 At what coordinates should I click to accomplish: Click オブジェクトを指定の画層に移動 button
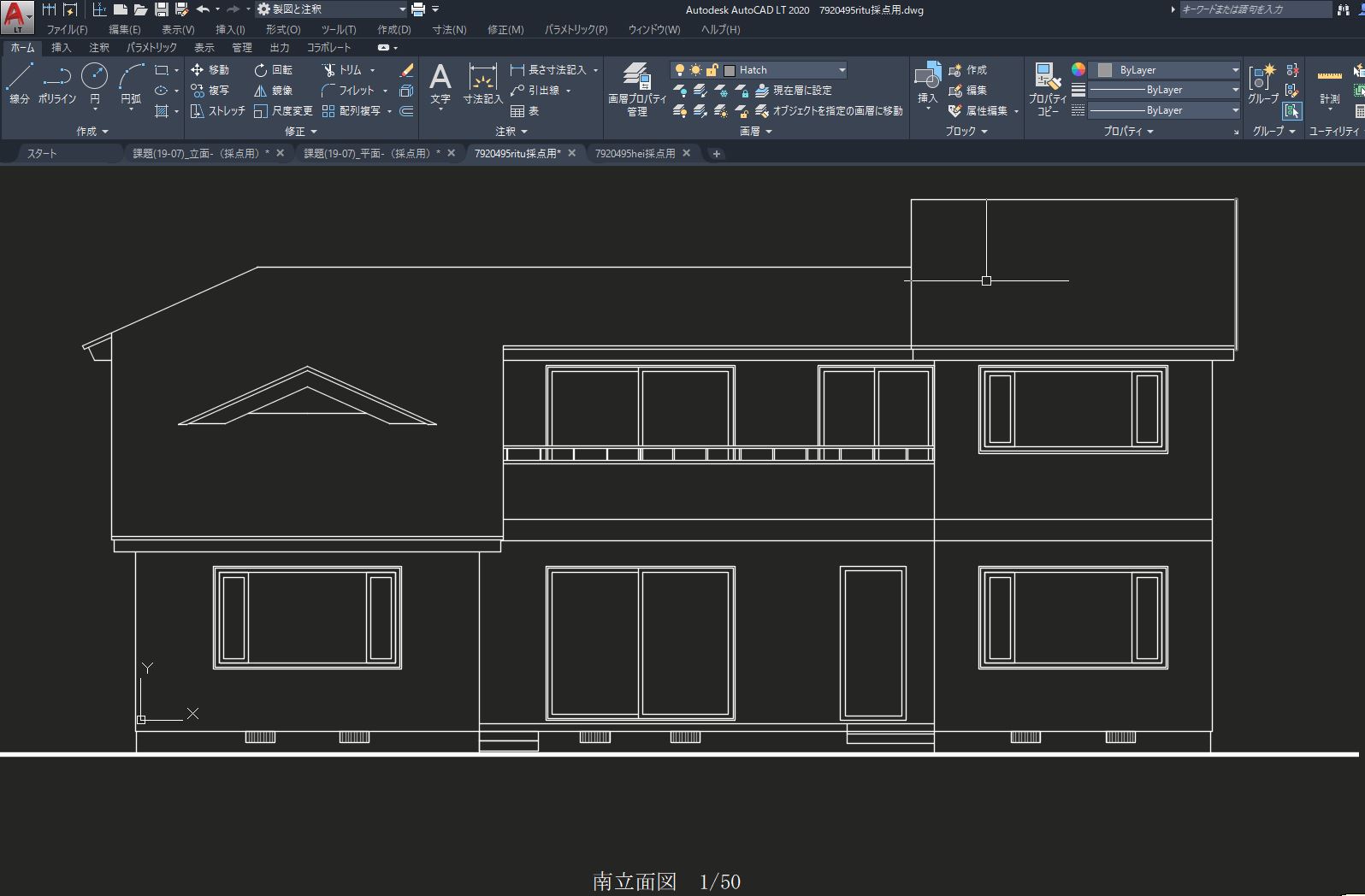coord(829,111)
